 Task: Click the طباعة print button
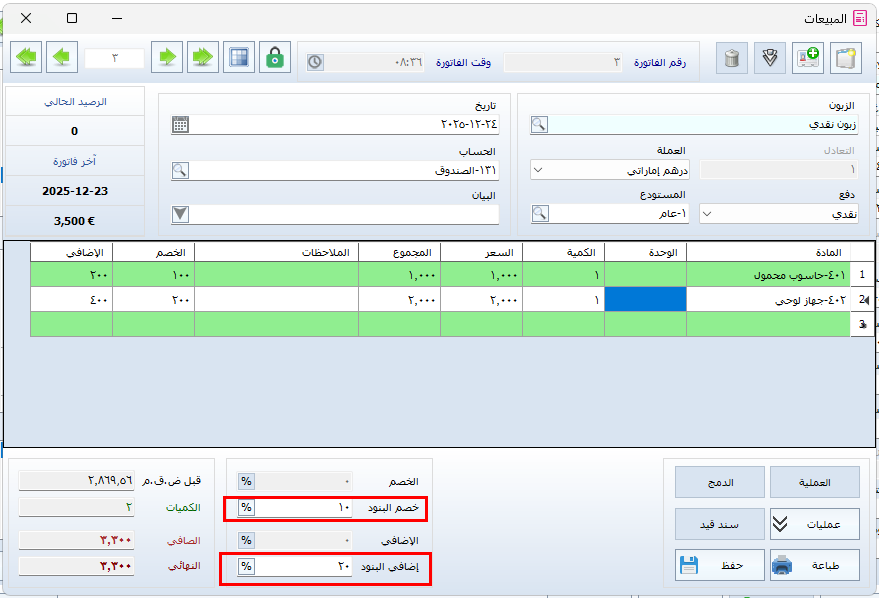point(814,566)
